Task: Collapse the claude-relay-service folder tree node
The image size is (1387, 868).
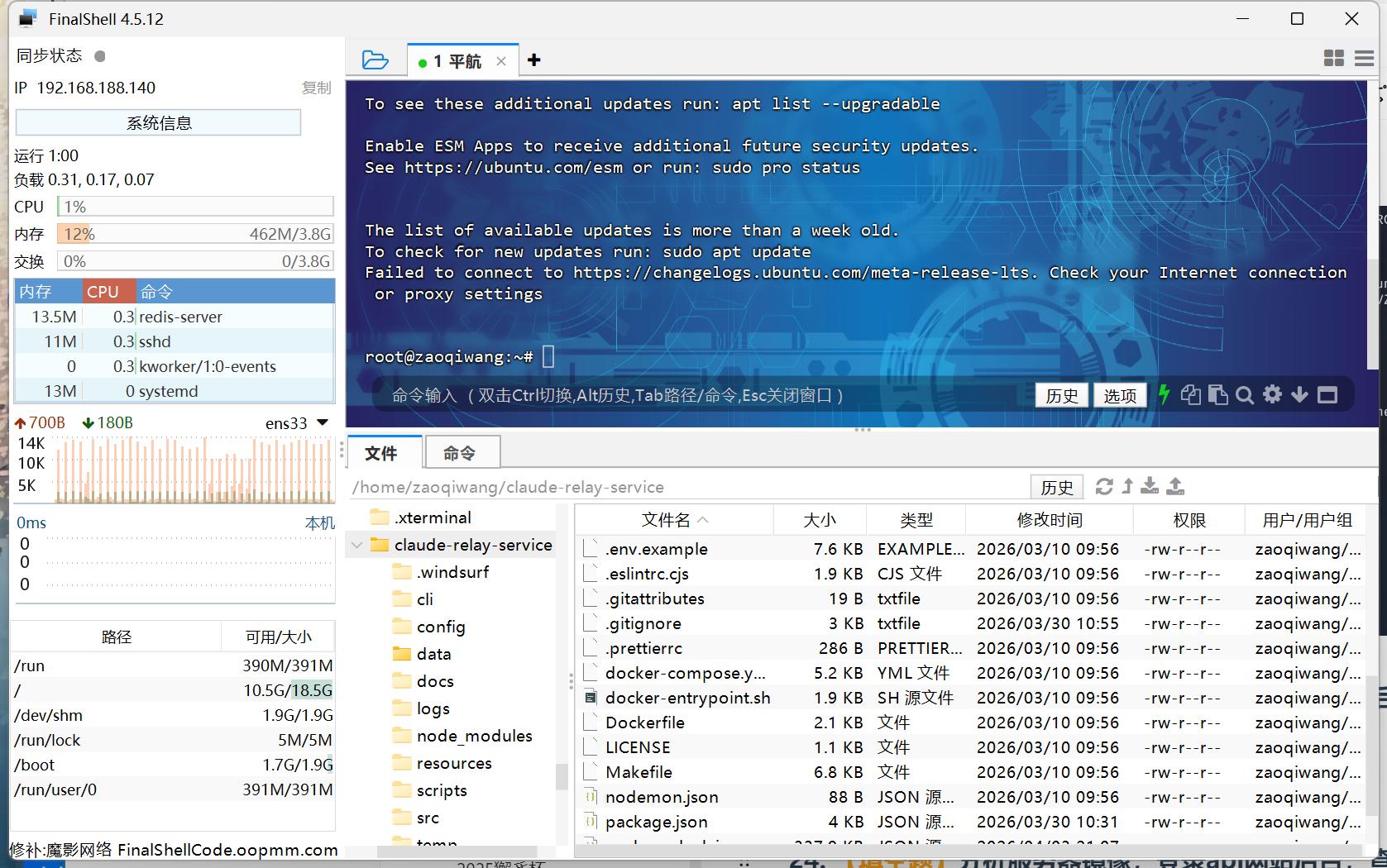Action: tap(357, 545)
